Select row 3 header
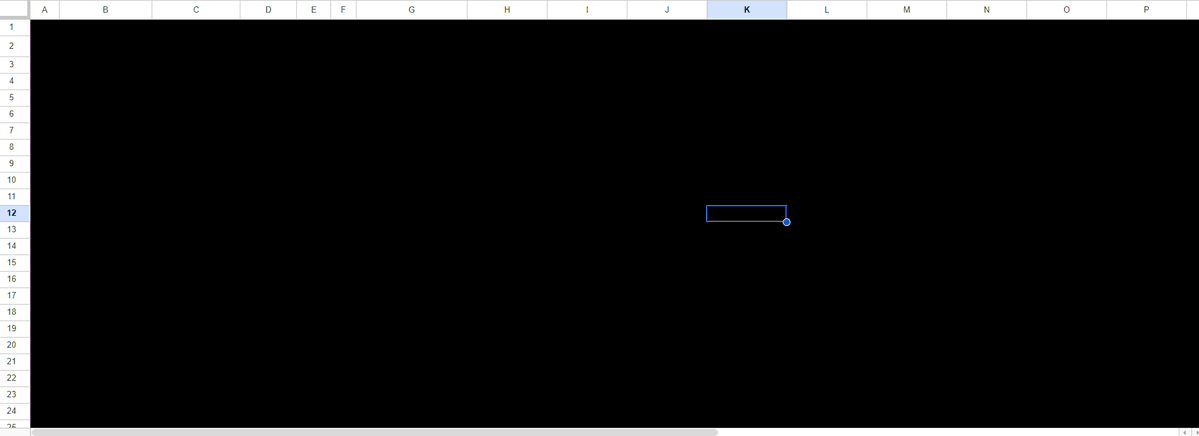Viewport: 1199px width, 436px height. tap(15, 64)
